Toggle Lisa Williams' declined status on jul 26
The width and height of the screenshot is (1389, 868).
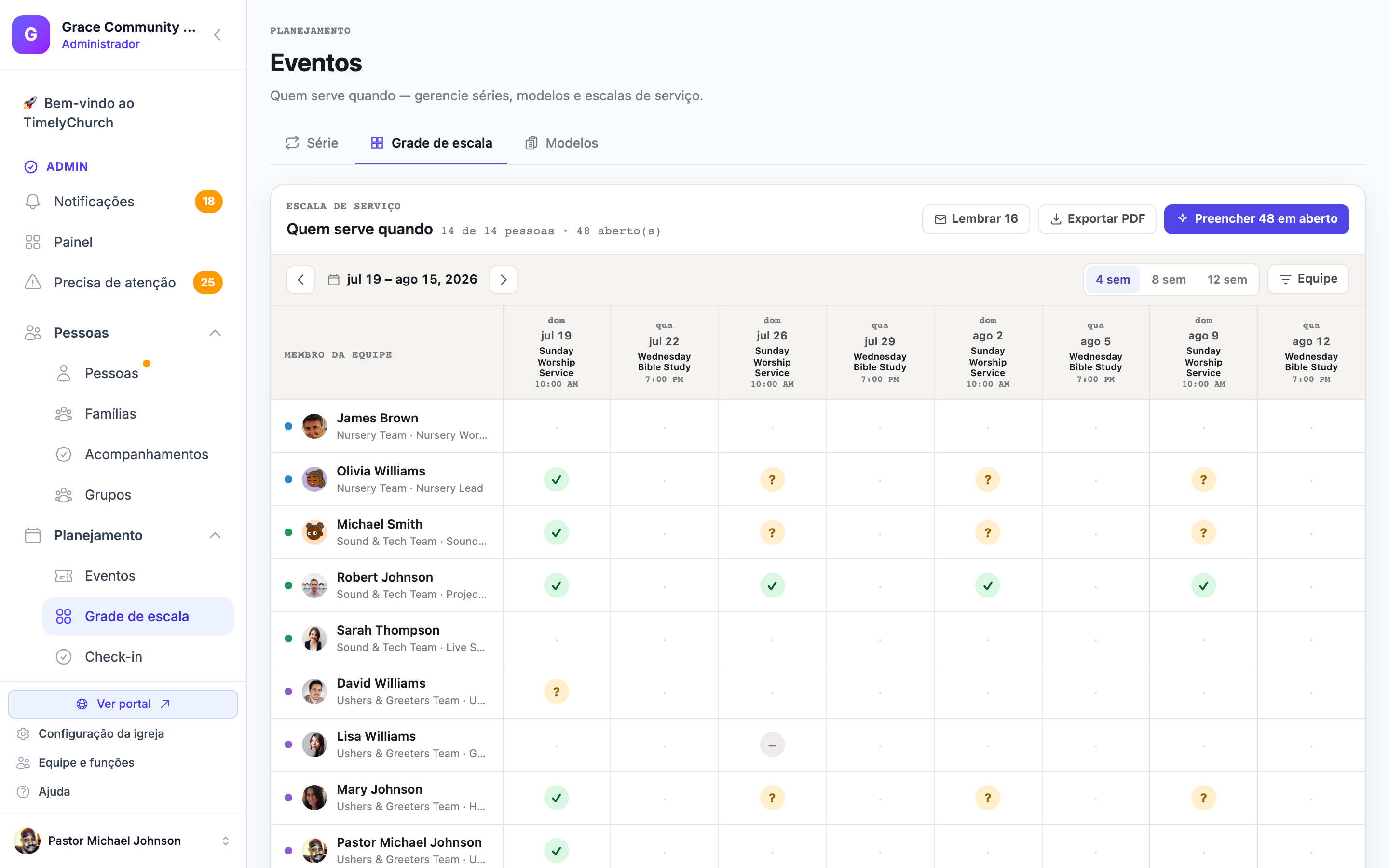tap(772, 745)
